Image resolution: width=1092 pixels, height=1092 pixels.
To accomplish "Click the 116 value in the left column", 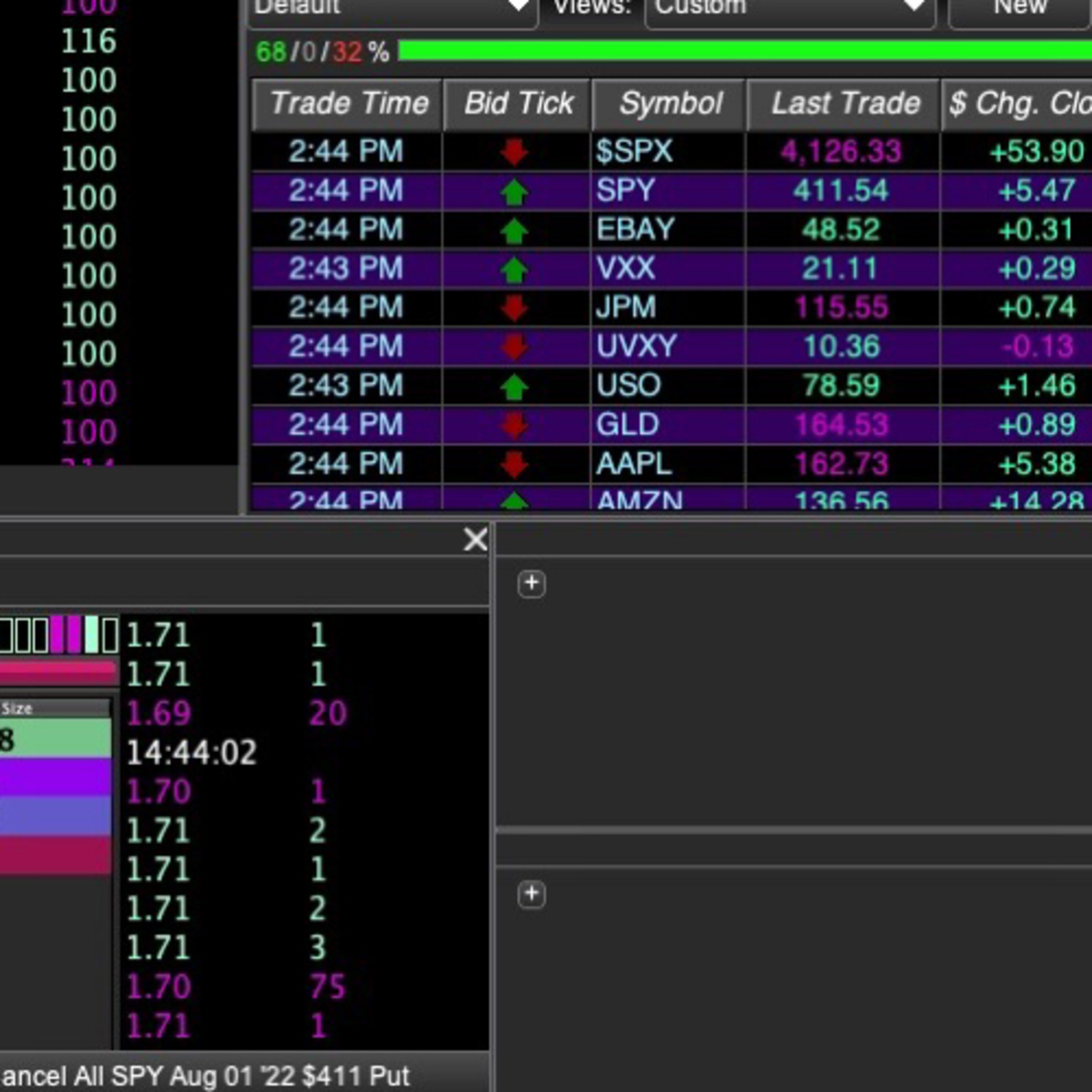I will click(89, 41).
